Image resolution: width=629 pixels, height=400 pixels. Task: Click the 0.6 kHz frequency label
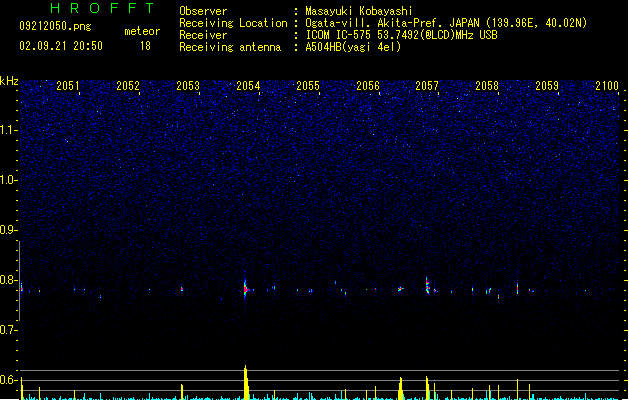pos(9,380)
